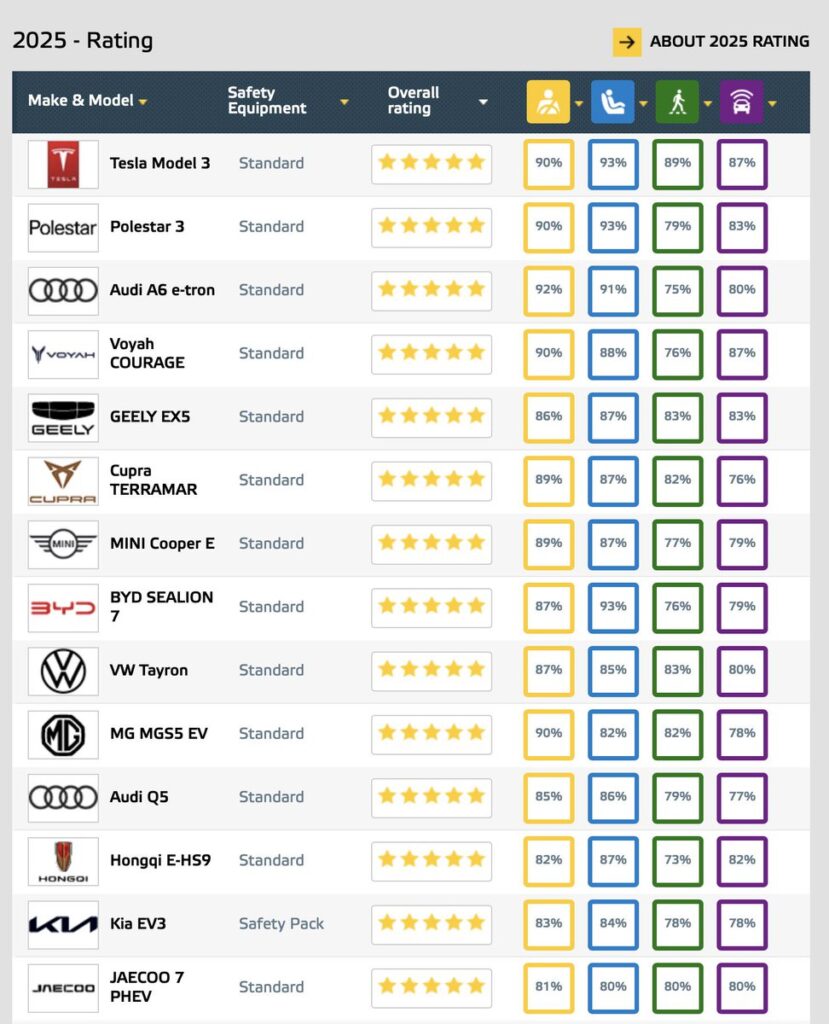Open the Safety Equipment sort dropdown
Image resolution: width=829 pixels, height=1024 pixels.
coord(344,102)
